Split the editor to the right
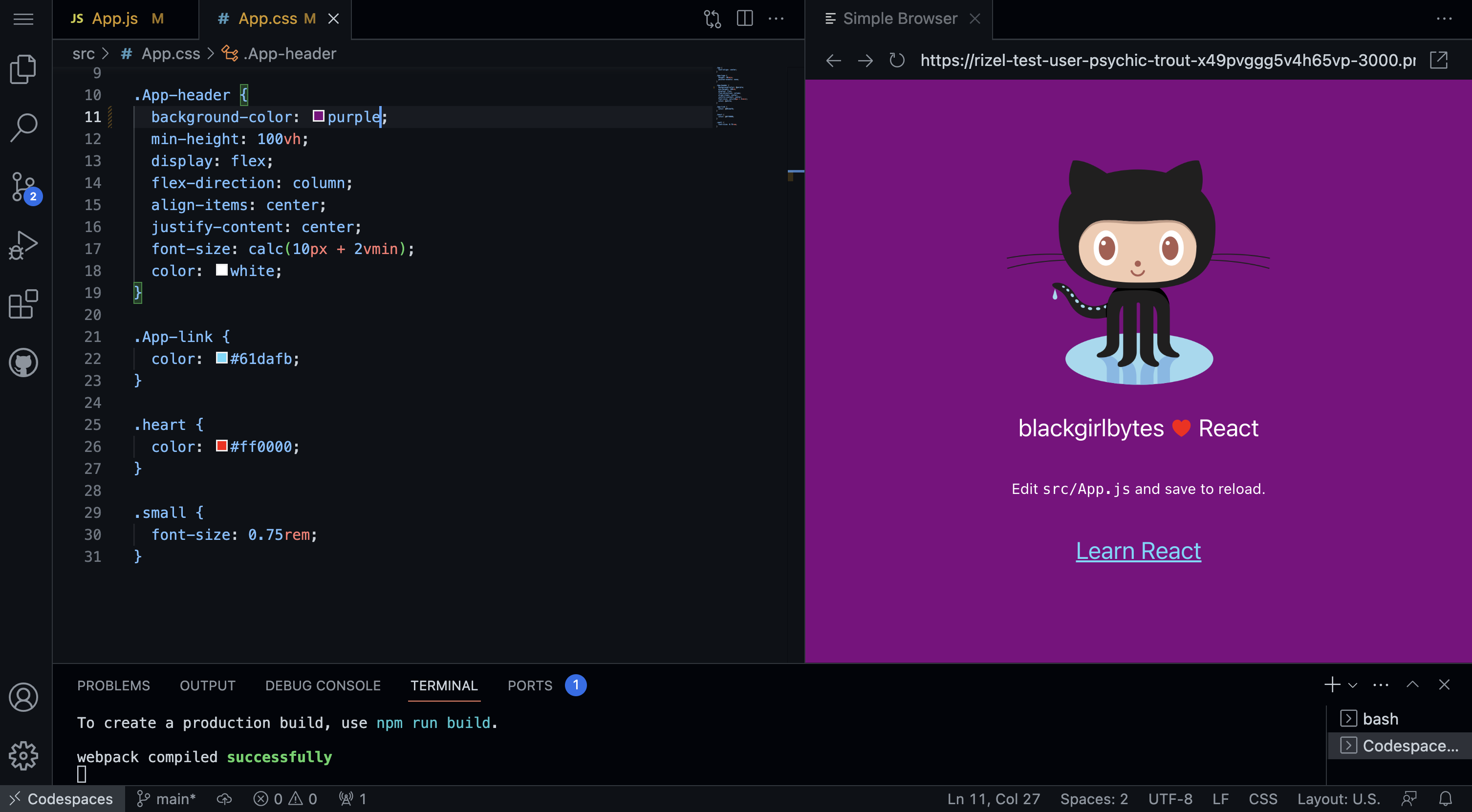The height and width of the screenshot is (812, 1472). click(x=745, y=19)
